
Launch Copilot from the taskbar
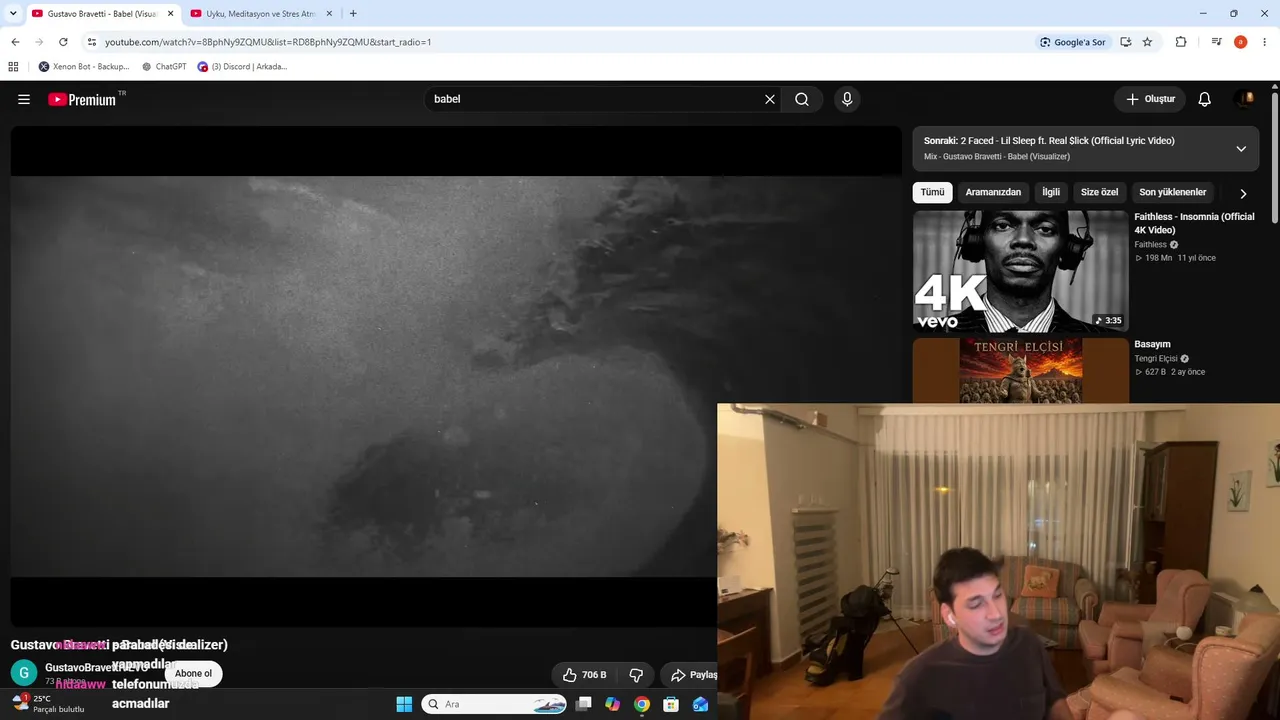(x=612, y=704)
